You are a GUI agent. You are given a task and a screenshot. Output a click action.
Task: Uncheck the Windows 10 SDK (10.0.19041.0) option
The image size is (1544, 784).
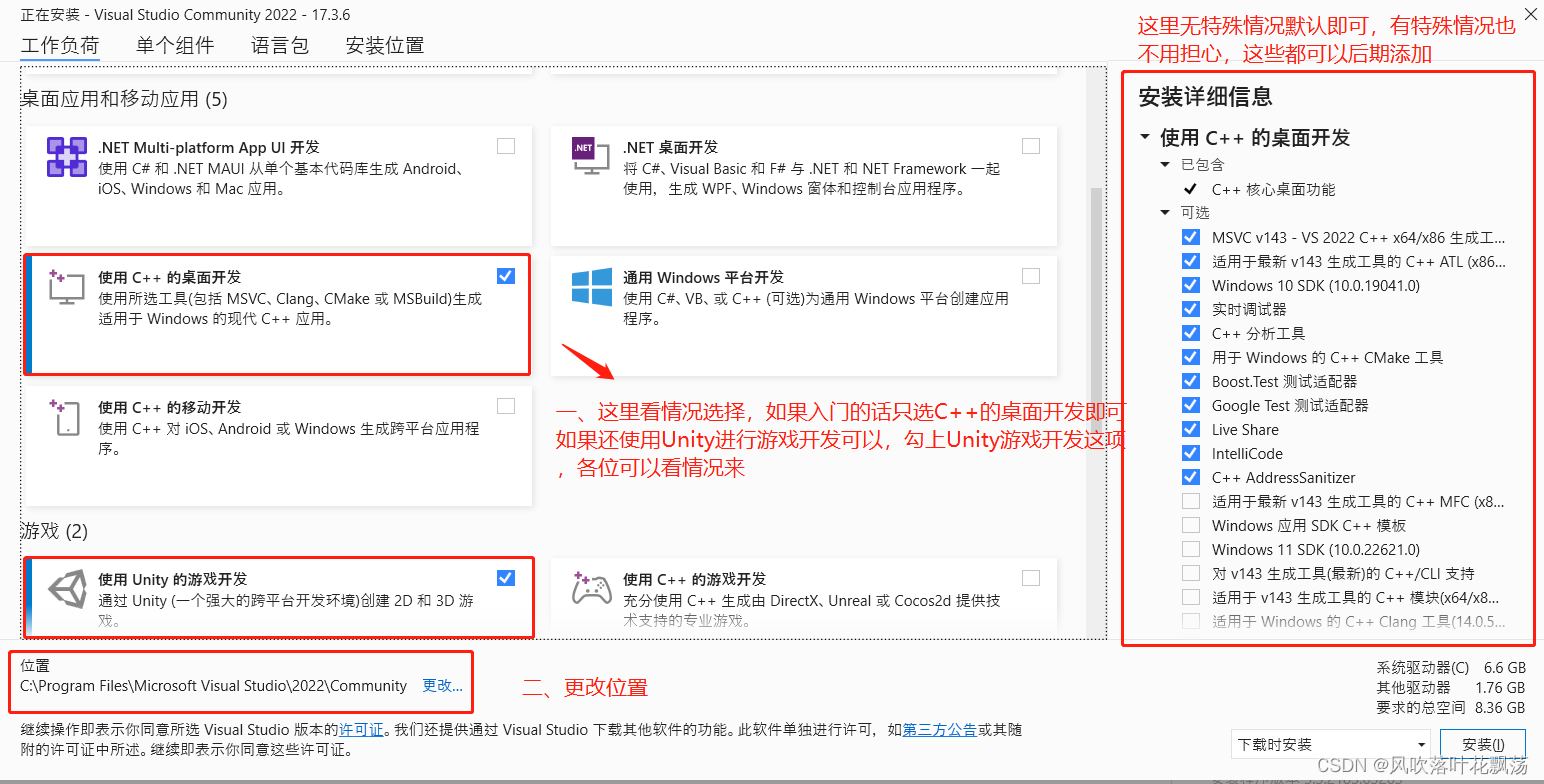coord(1191,285)
